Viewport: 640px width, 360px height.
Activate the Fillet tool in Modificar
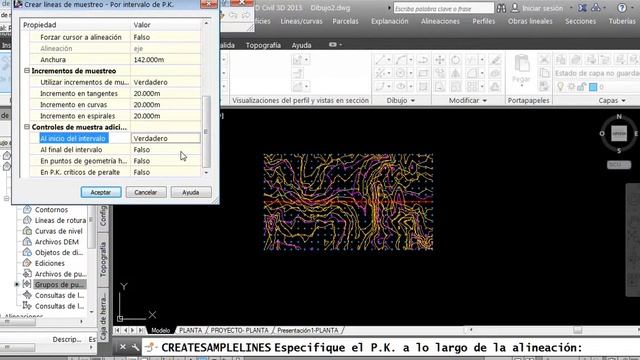[472, 73]
